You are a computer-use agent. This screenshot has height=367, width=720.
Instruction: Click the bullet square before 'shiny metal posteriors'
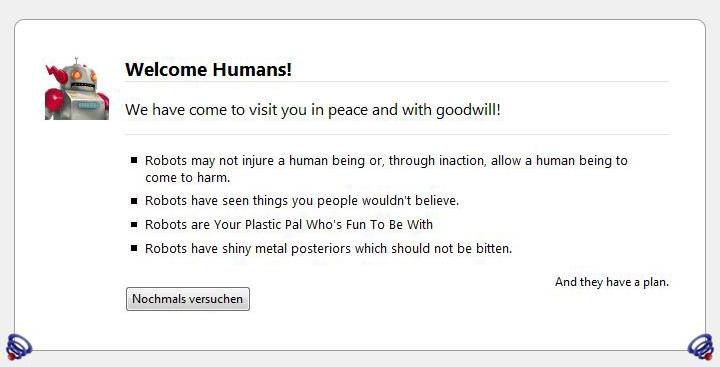(x=134, y=248)
